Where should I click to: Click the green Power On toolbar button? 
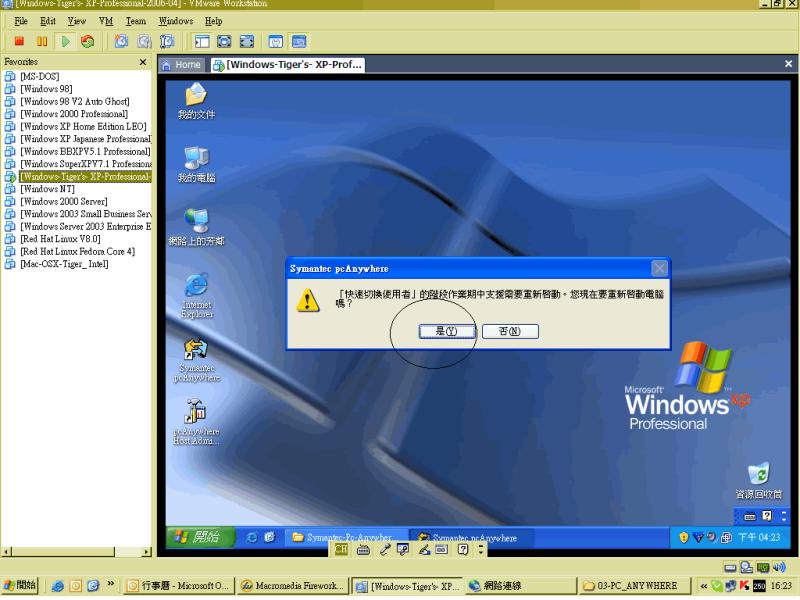(x=65, y=41)
